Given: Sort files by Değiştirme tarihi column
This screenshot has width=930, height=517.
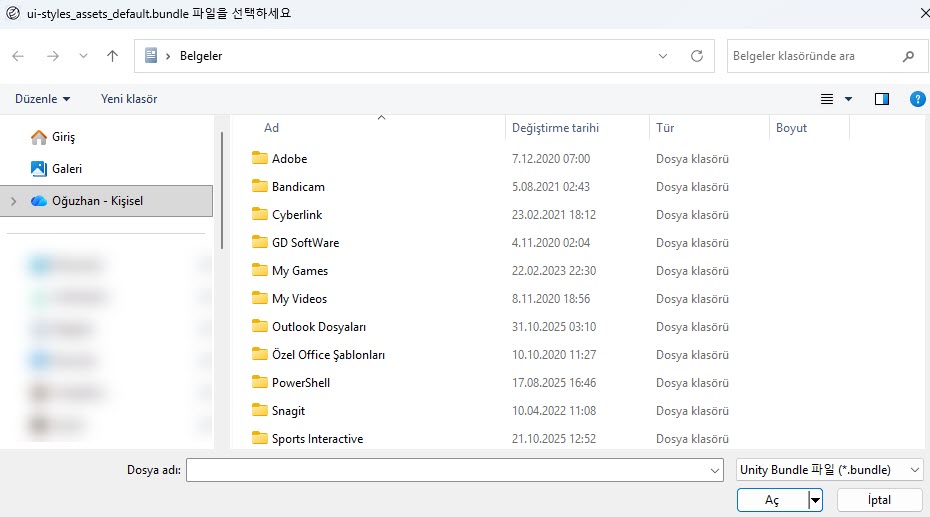Looking at the screenshot, I should tap(555, 128).
